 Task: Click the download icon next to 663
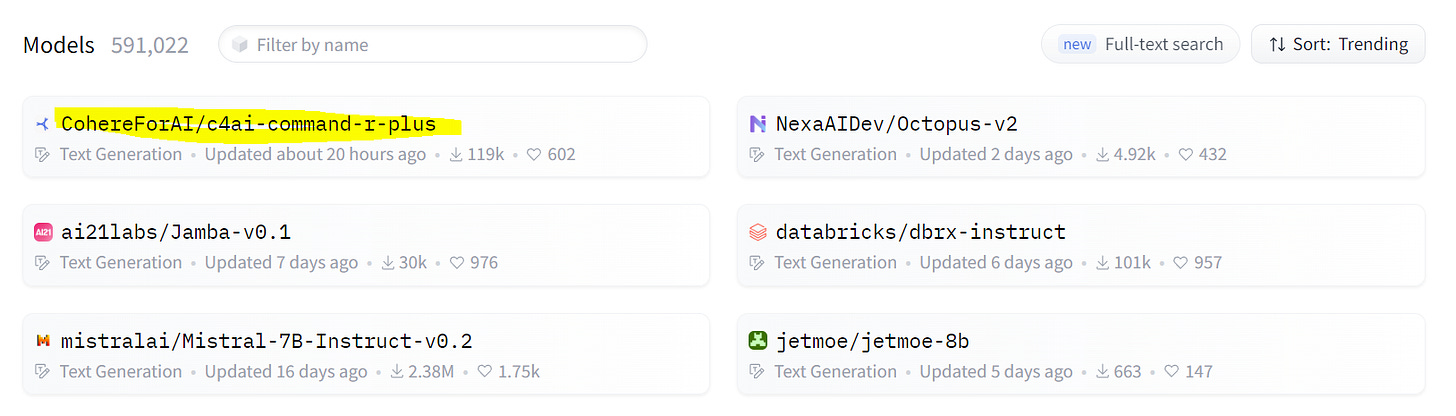coord(1103,372)
